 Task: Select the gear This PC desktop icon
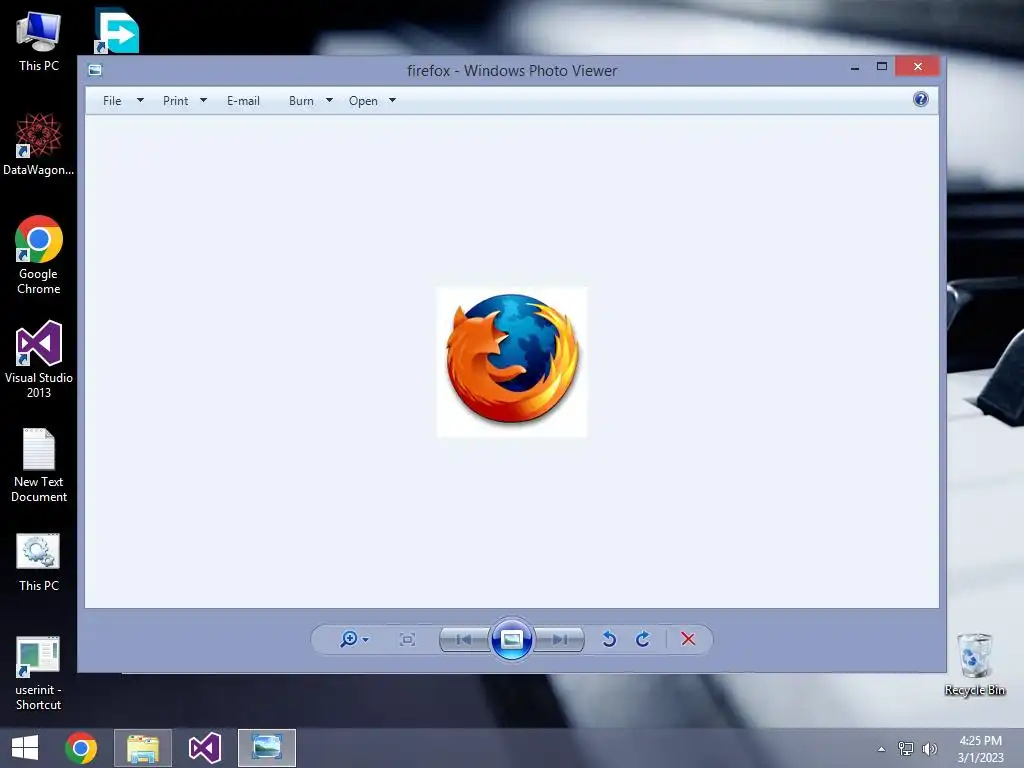coord(39,562)
